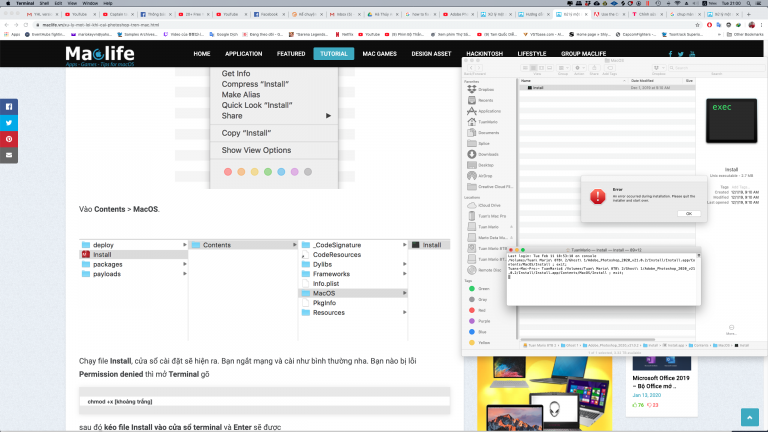Open MAC GAMES nav item

380,54
